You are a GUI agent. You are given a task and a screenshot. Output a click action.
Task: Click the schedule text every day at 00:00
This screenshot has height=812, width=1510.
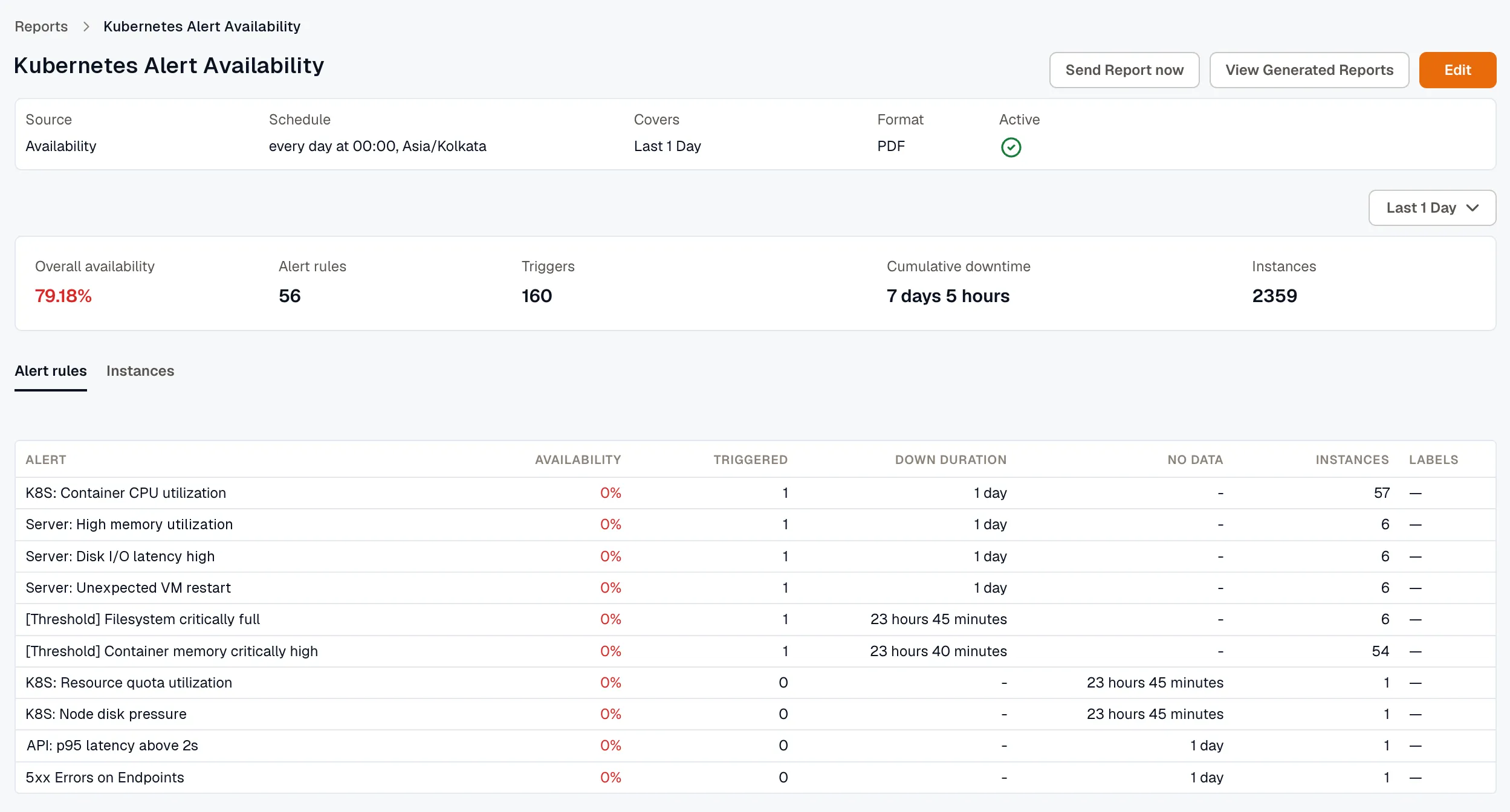(x=377, y=146)
